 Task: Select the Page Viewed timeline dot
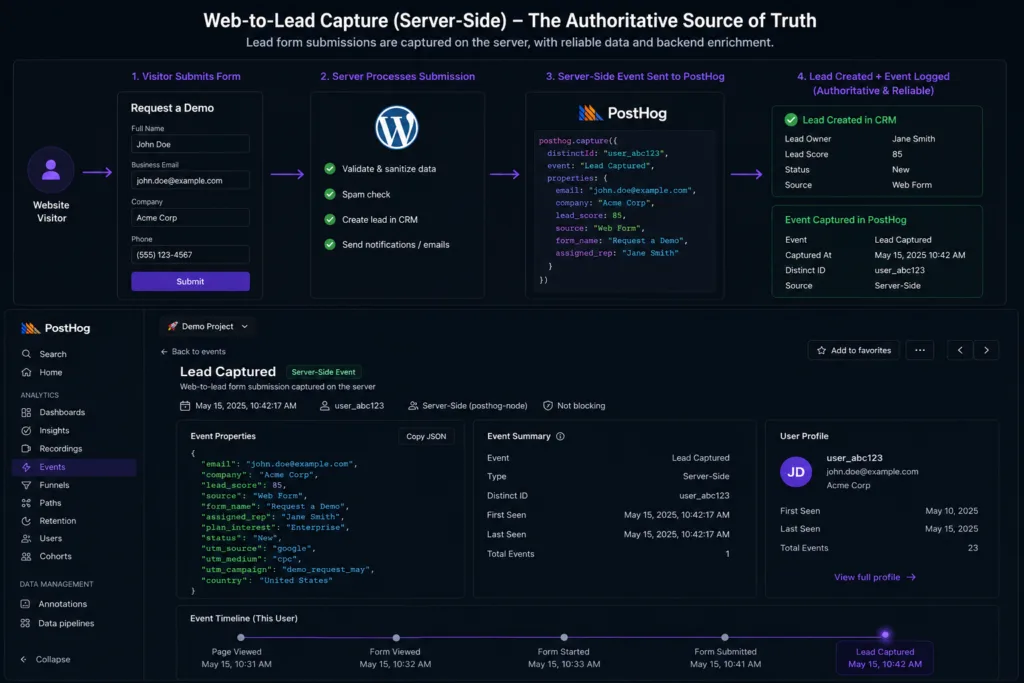pyautogui.click(x=241, y=637)
